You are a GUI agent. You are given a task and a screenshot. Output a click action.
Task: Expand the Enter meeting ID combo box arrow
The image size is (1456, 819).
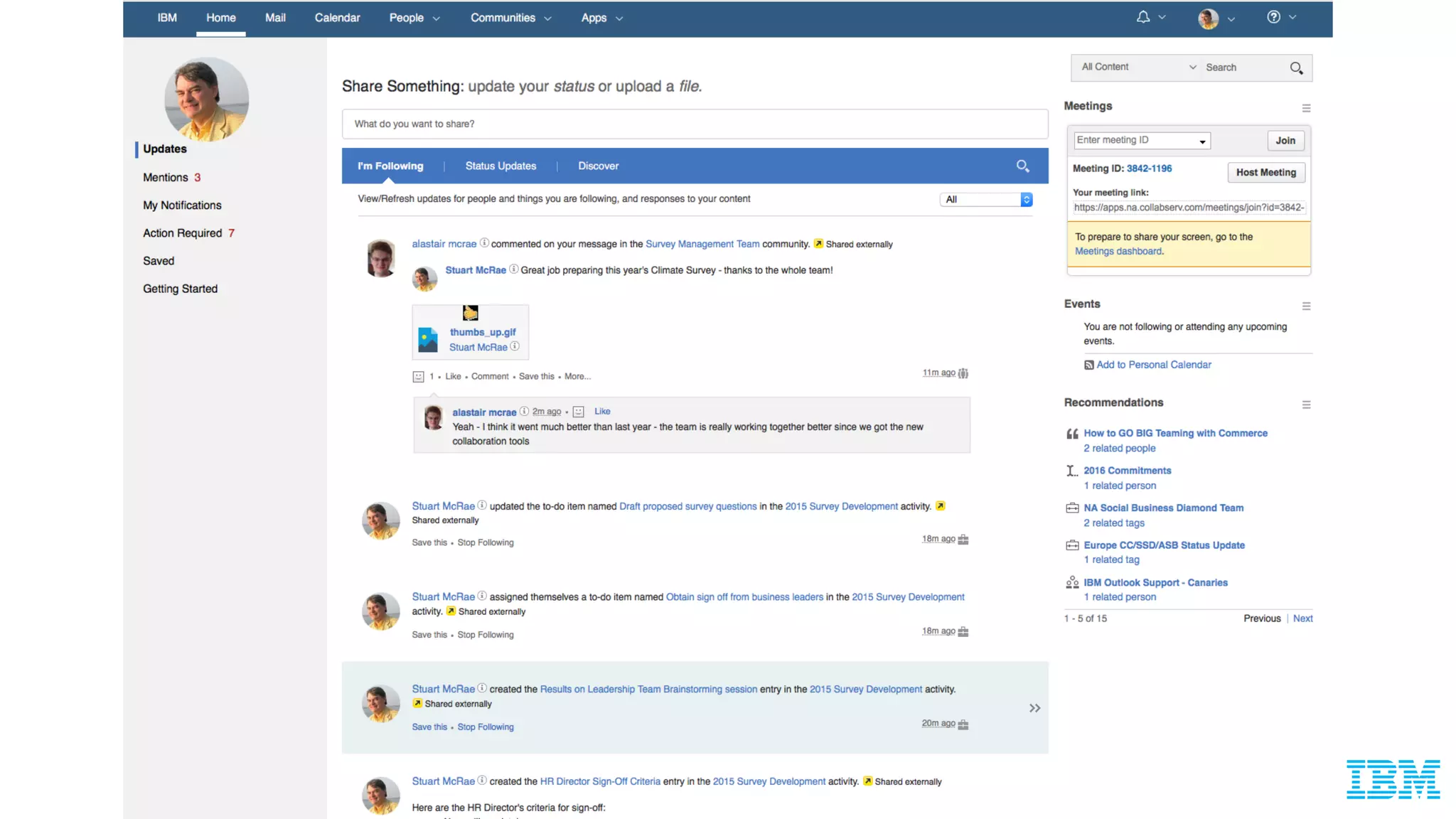click(x=1202, y=141)
